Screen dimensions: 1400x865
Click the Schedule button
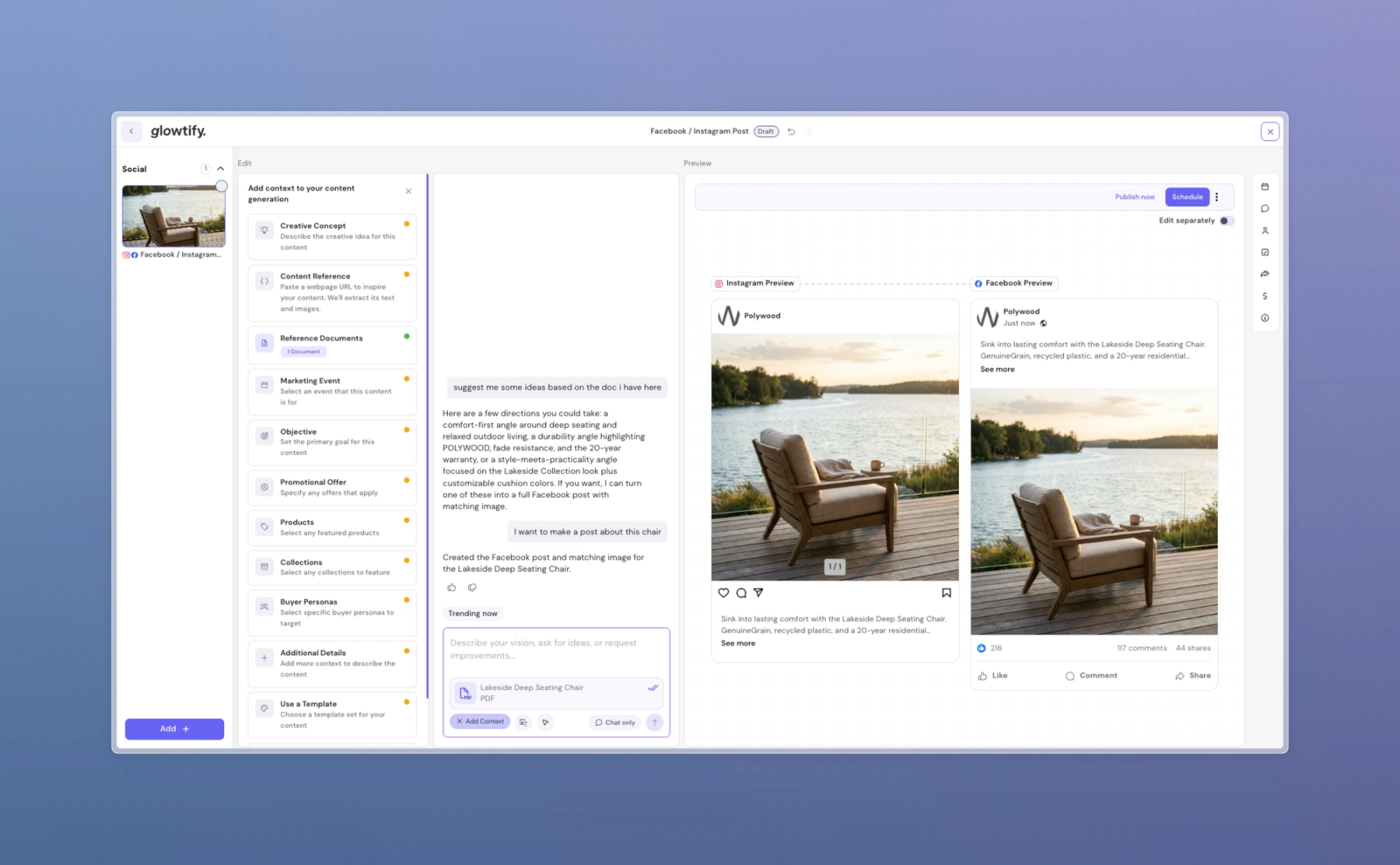click(1187, 197)
